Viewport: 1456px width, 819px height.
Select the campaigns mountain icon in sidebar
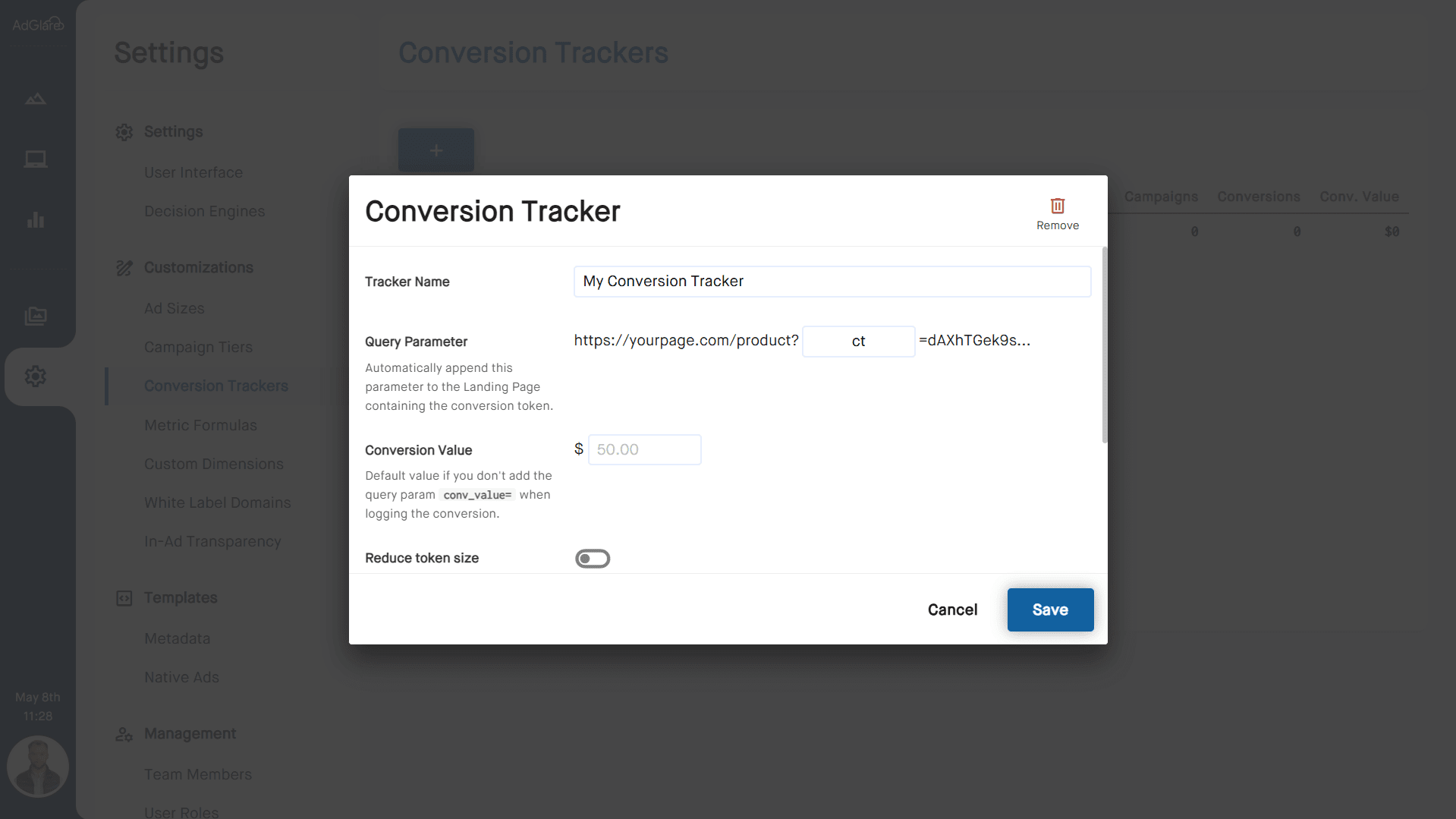(x=36, y=99)
